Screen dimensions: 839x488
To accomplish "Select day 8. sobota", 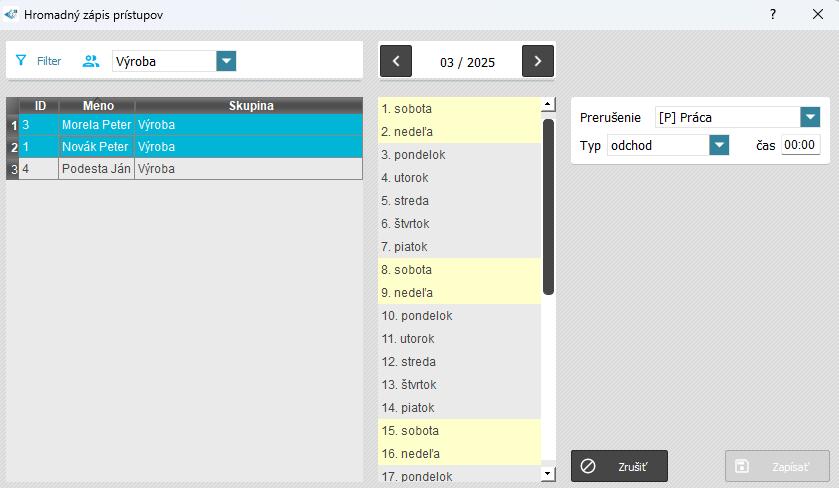I will [x=459, y=270].
